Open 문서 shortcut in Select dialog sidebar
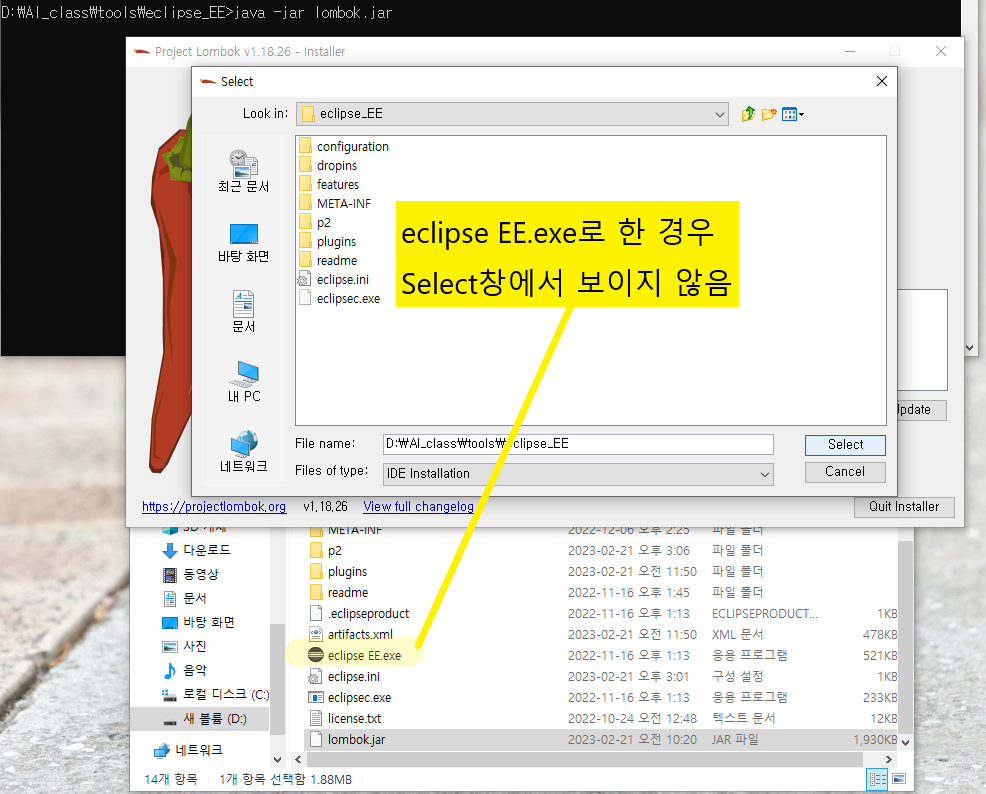The width and height of the screenshot is (986, 794). point(243,311)
